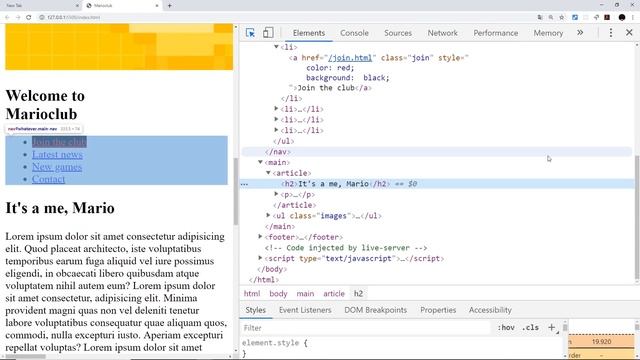Switch to the Sources tab

(x=398, y=33)
